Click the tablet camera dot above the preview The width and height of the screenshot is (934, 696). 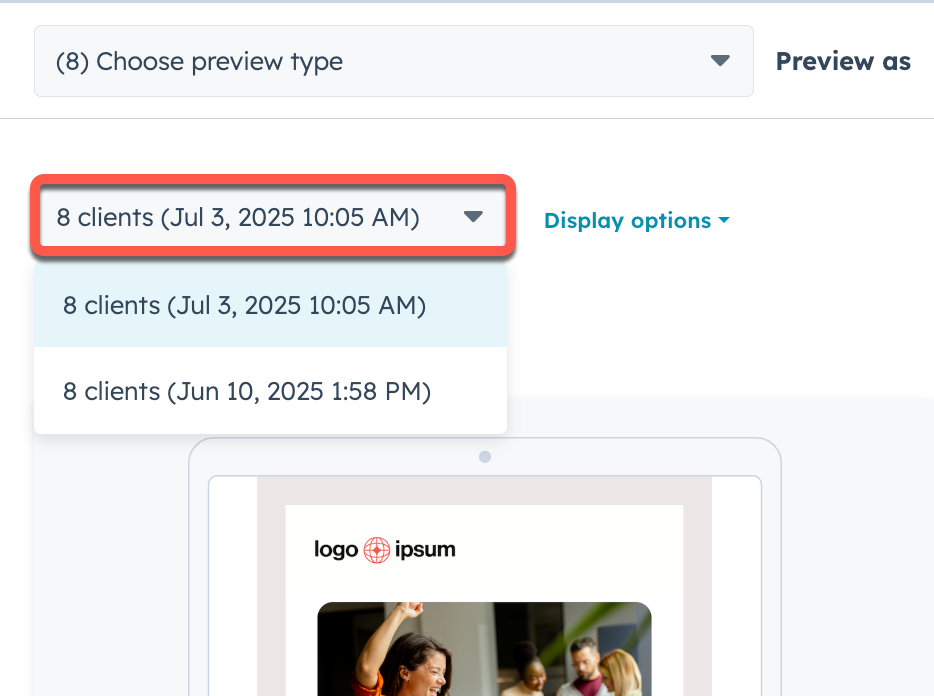click(485, 457)
